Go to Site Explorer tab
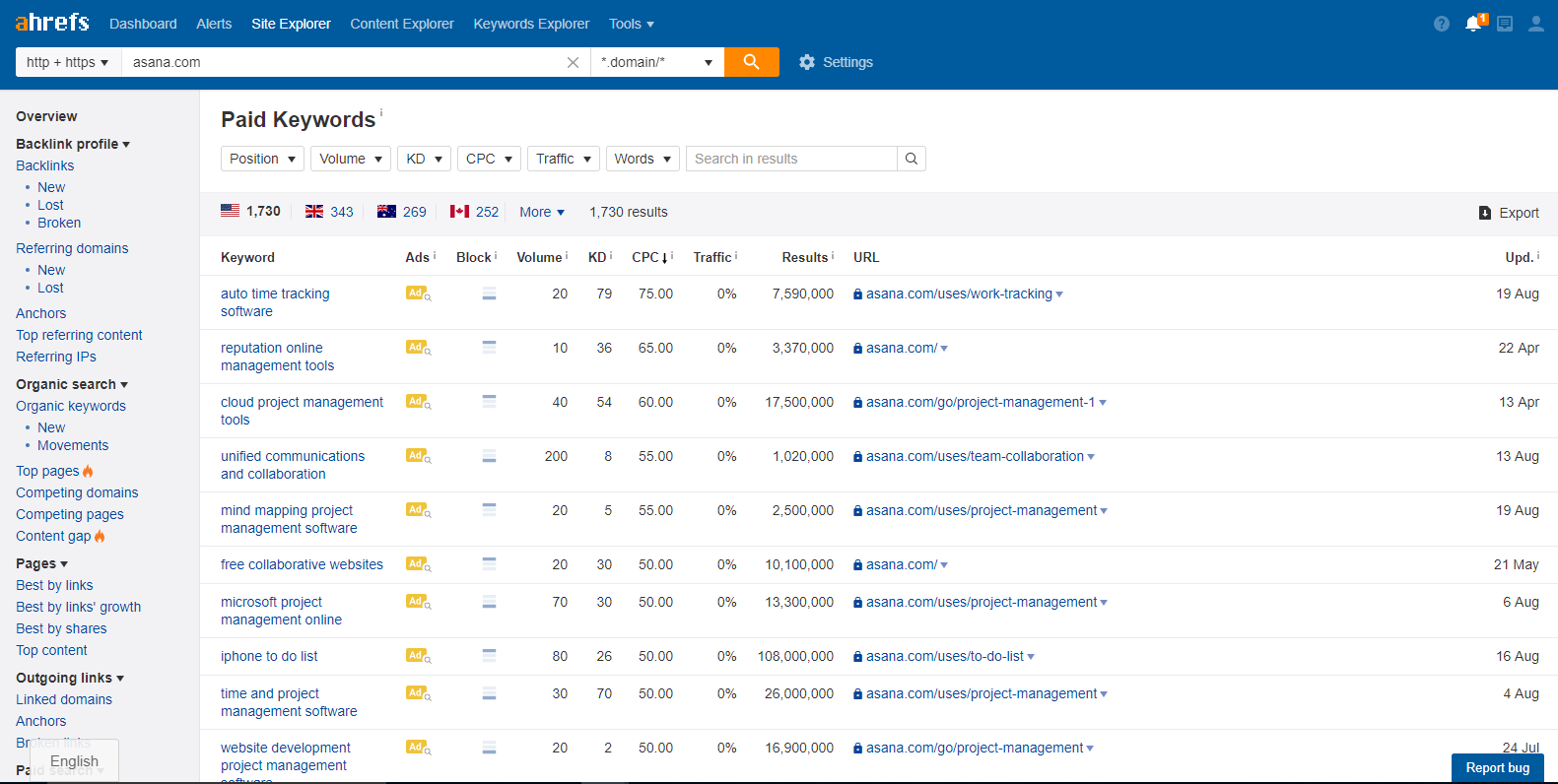 (x=291, y=24)
